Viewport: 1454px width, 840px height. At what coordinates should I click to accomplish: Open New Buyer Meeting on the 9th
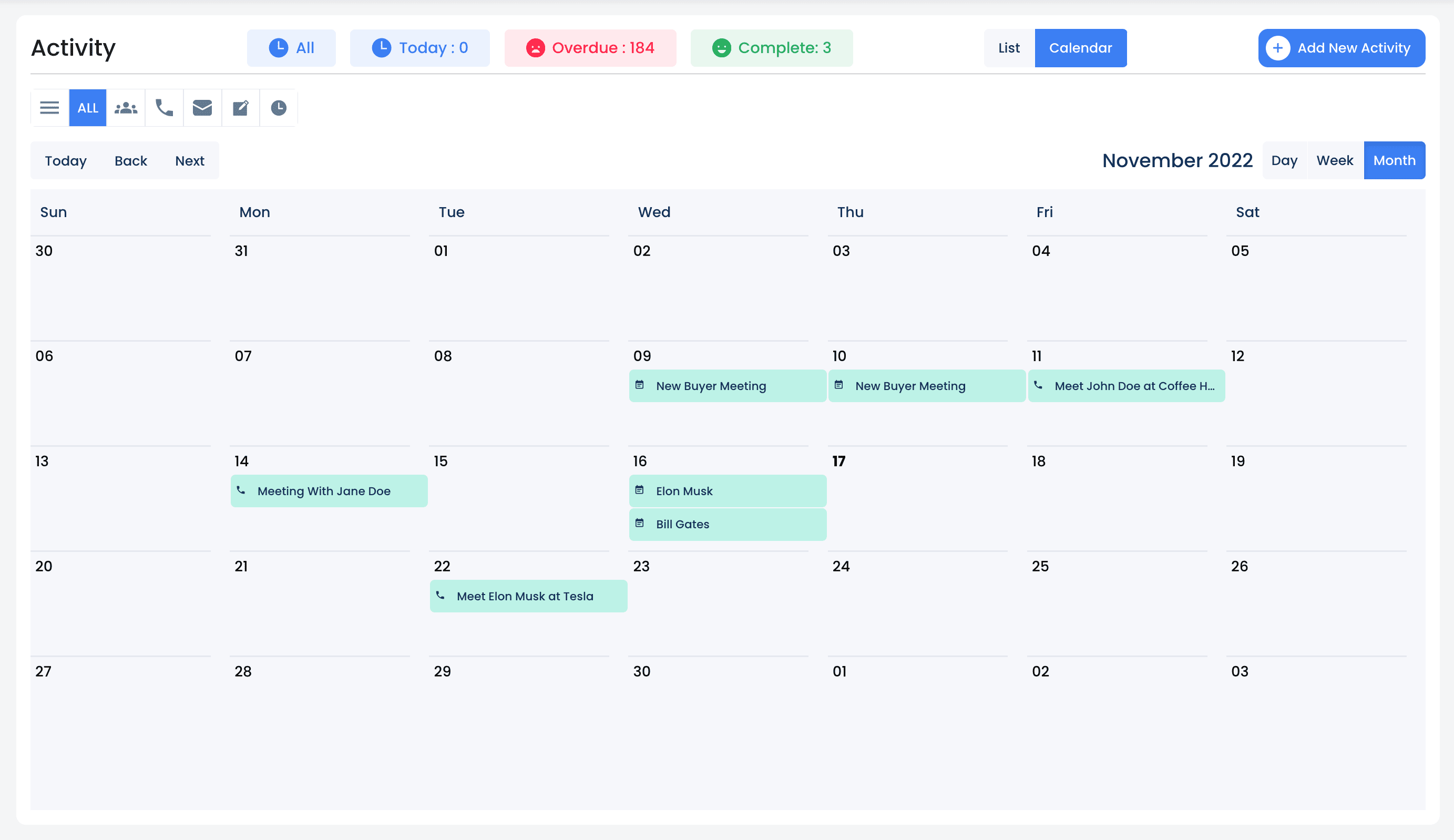(x=728, y=386)
